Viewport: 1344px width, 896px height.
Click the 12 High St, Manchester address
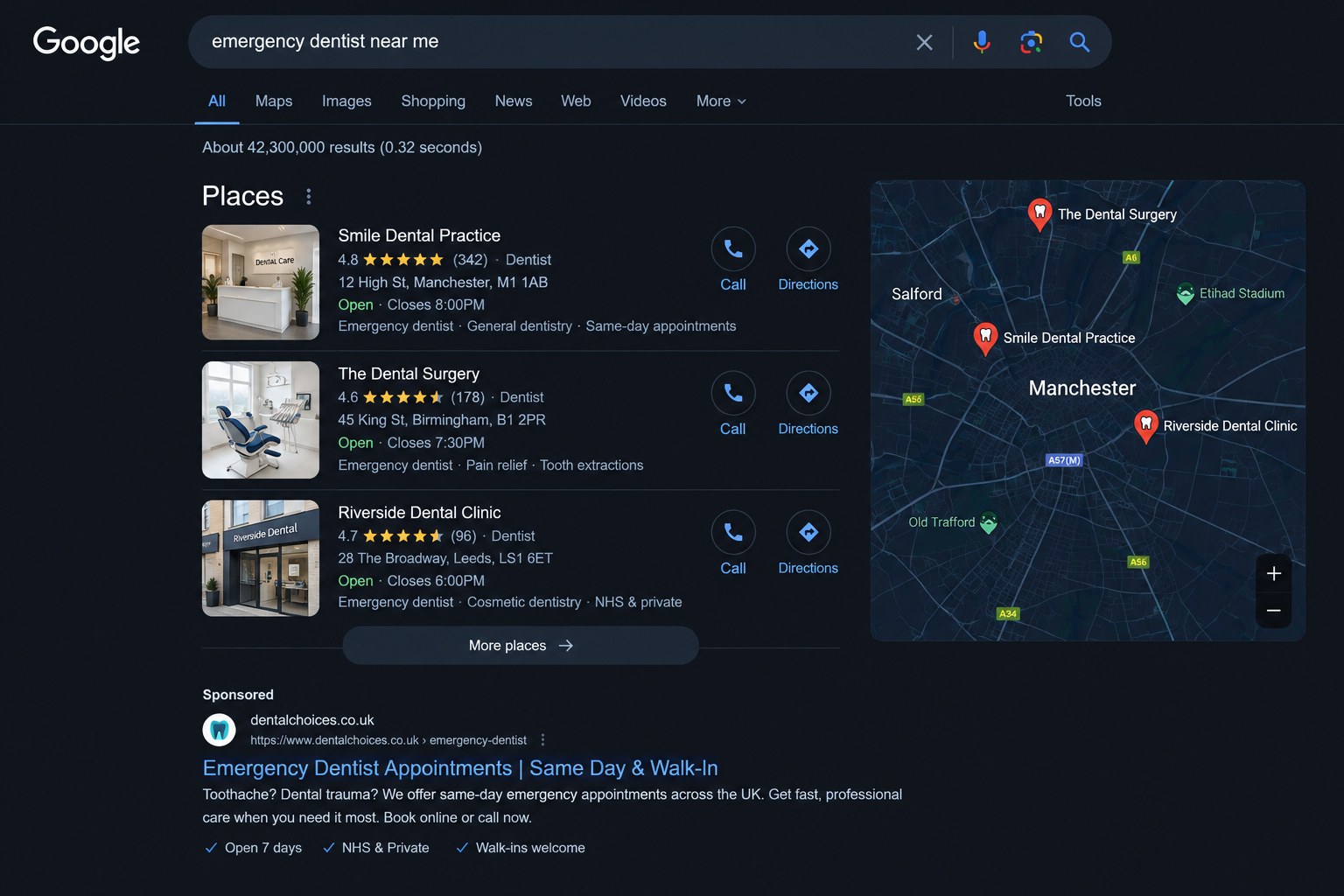point(443,283)
